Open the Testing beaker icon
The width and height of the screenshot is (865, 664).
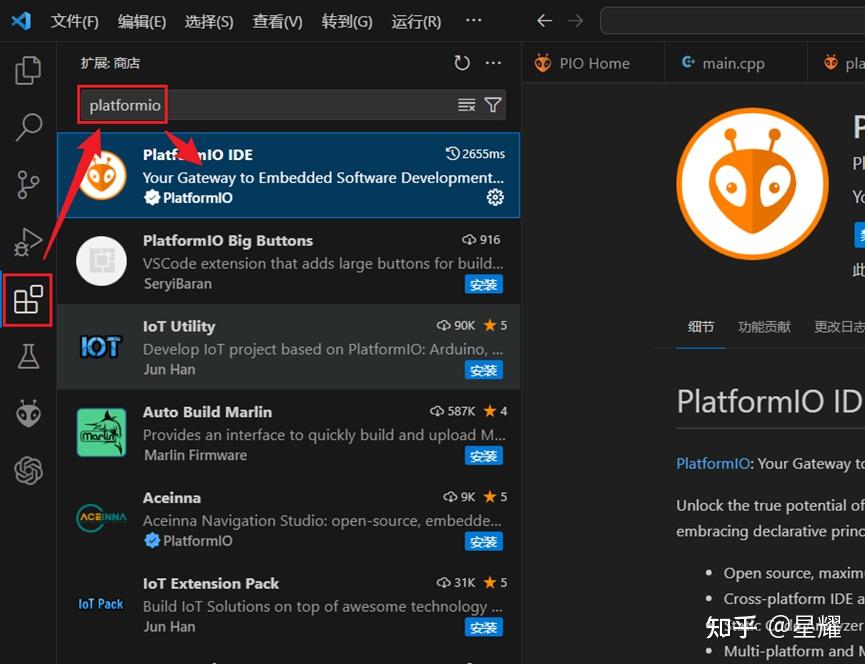tap(27, 356)
